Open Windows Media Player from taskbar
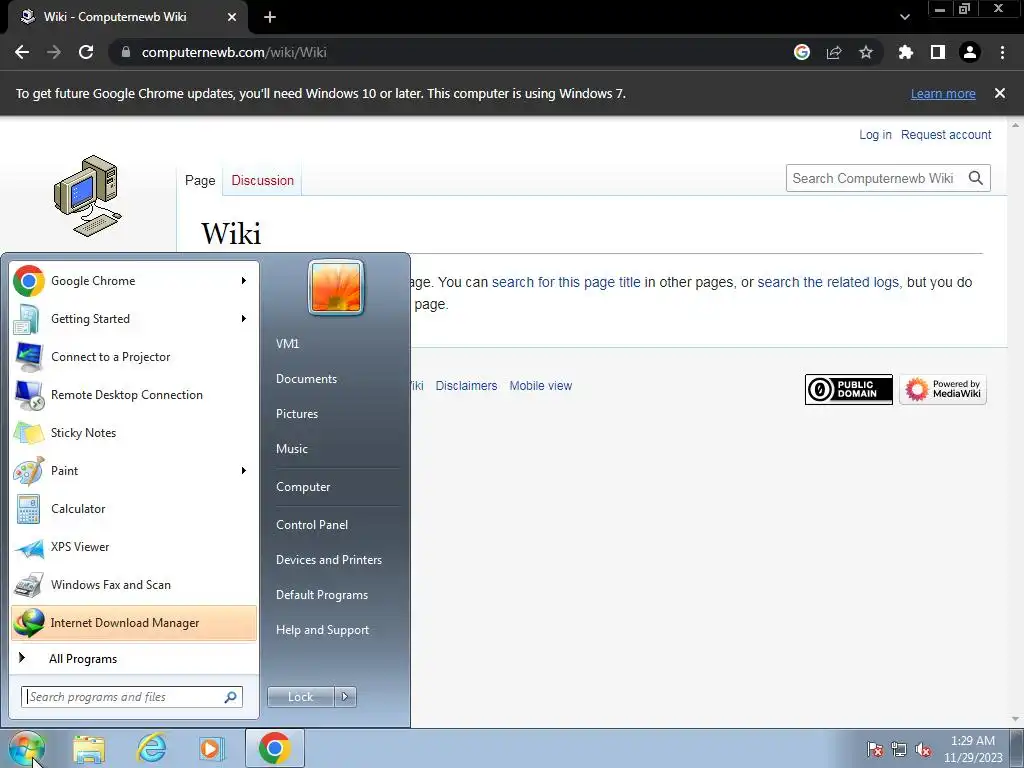 pos(211,748)
